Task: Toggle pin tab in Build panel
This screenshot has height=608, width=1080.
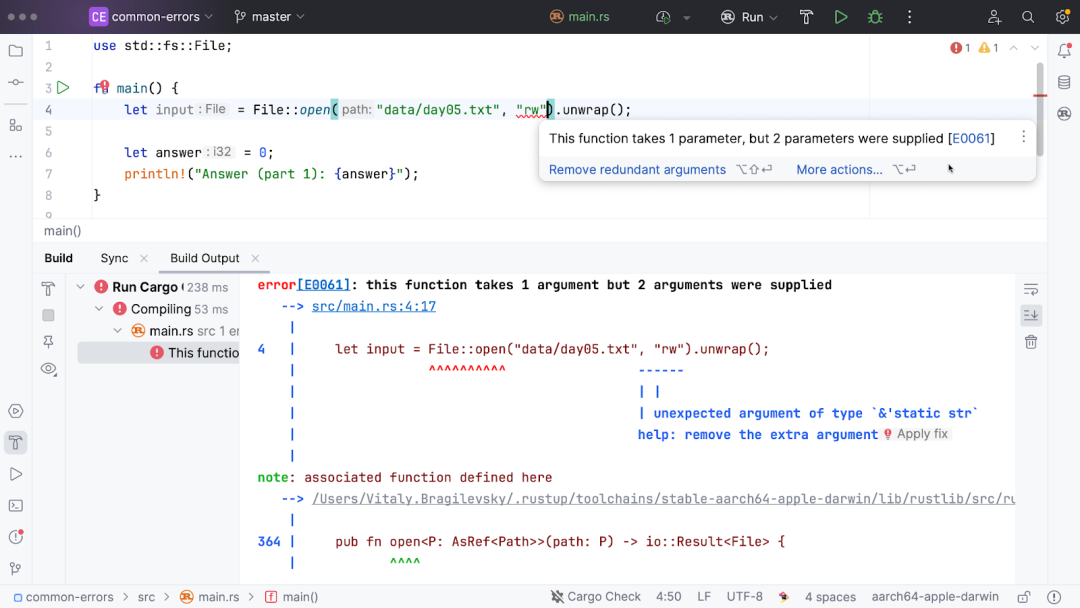Action: [x=48, y=342]
